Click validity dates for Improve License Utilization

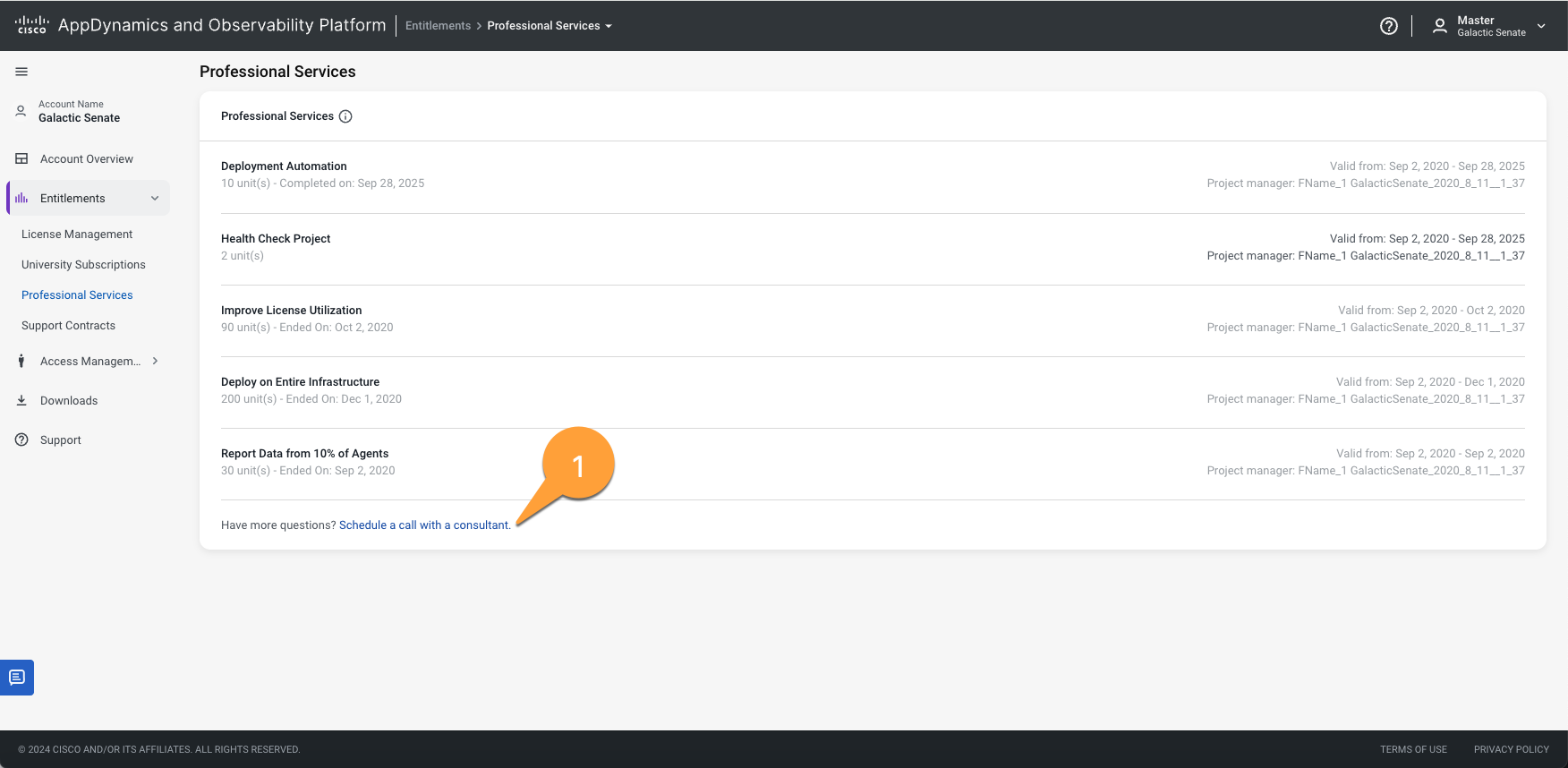(1431, 310)
